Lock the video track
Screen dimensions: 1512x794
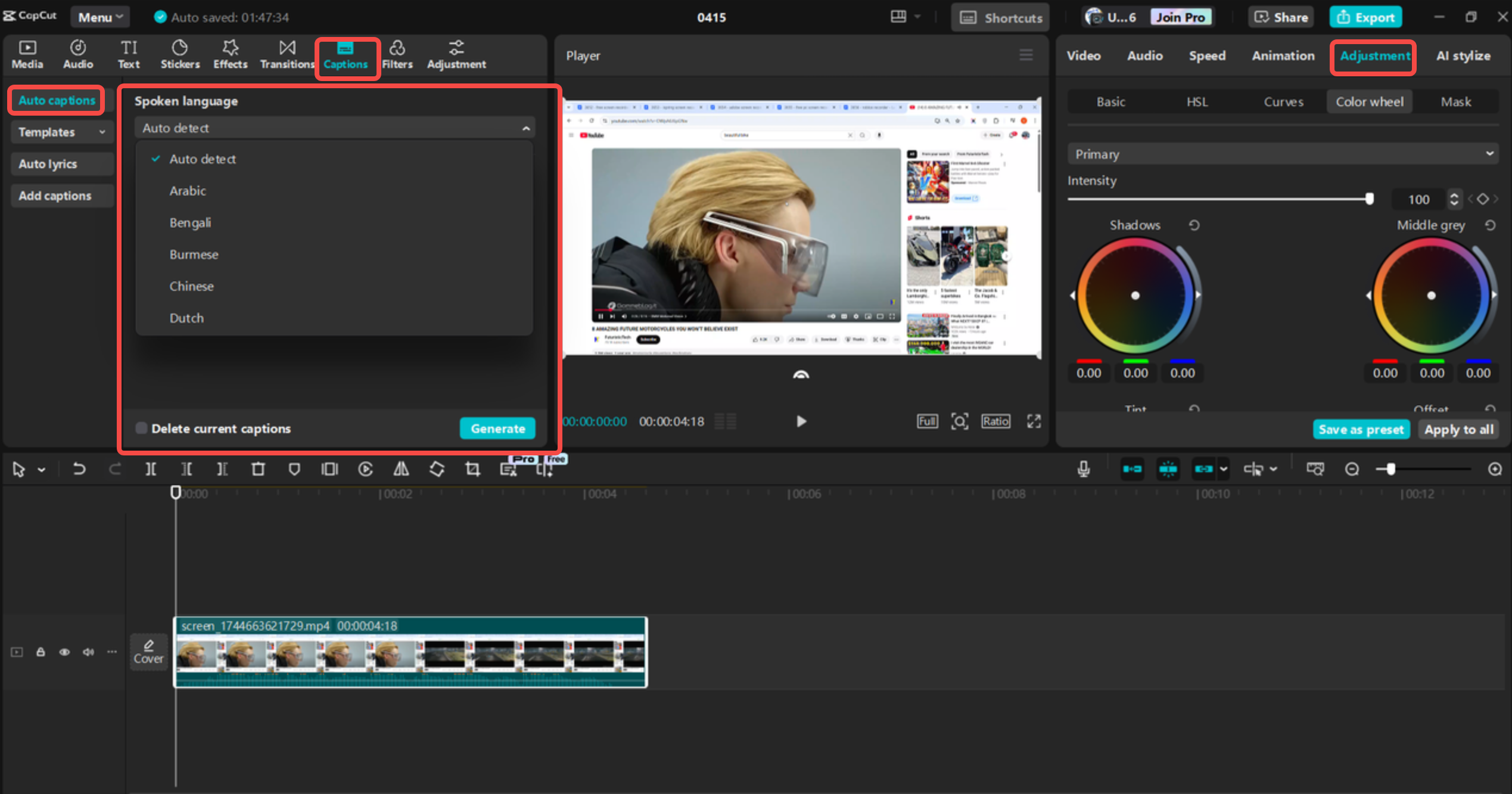pos(41,652)
